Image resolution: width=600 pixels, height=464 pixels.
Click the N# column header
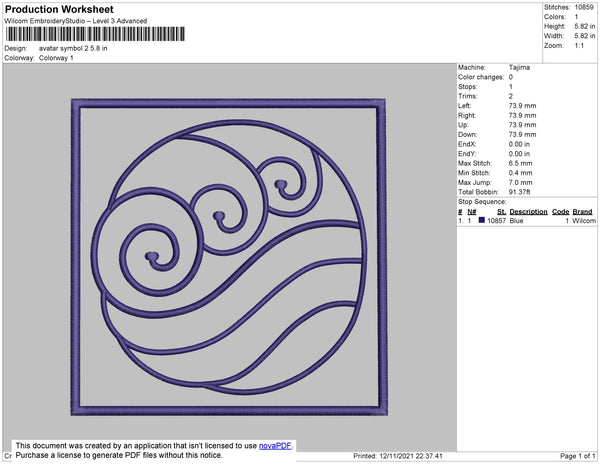(472, 212)
